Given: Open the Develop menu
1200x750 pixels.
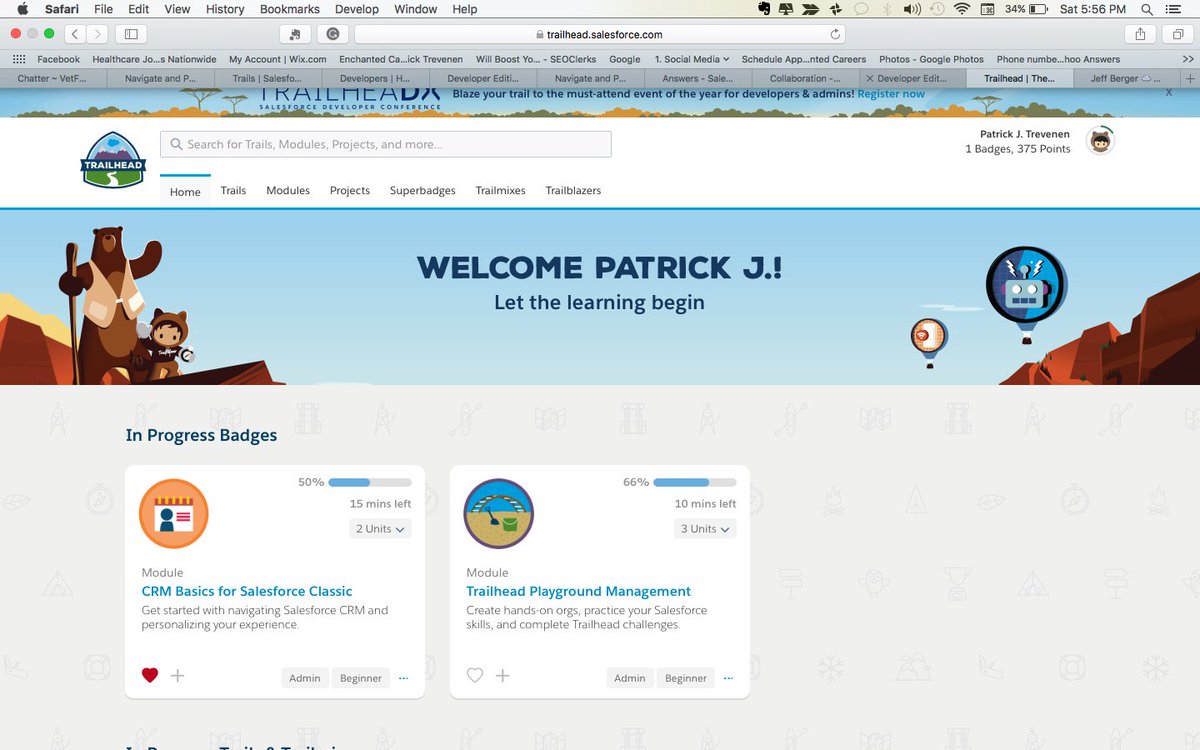Looking at the screenshot, I should (356, 9).
